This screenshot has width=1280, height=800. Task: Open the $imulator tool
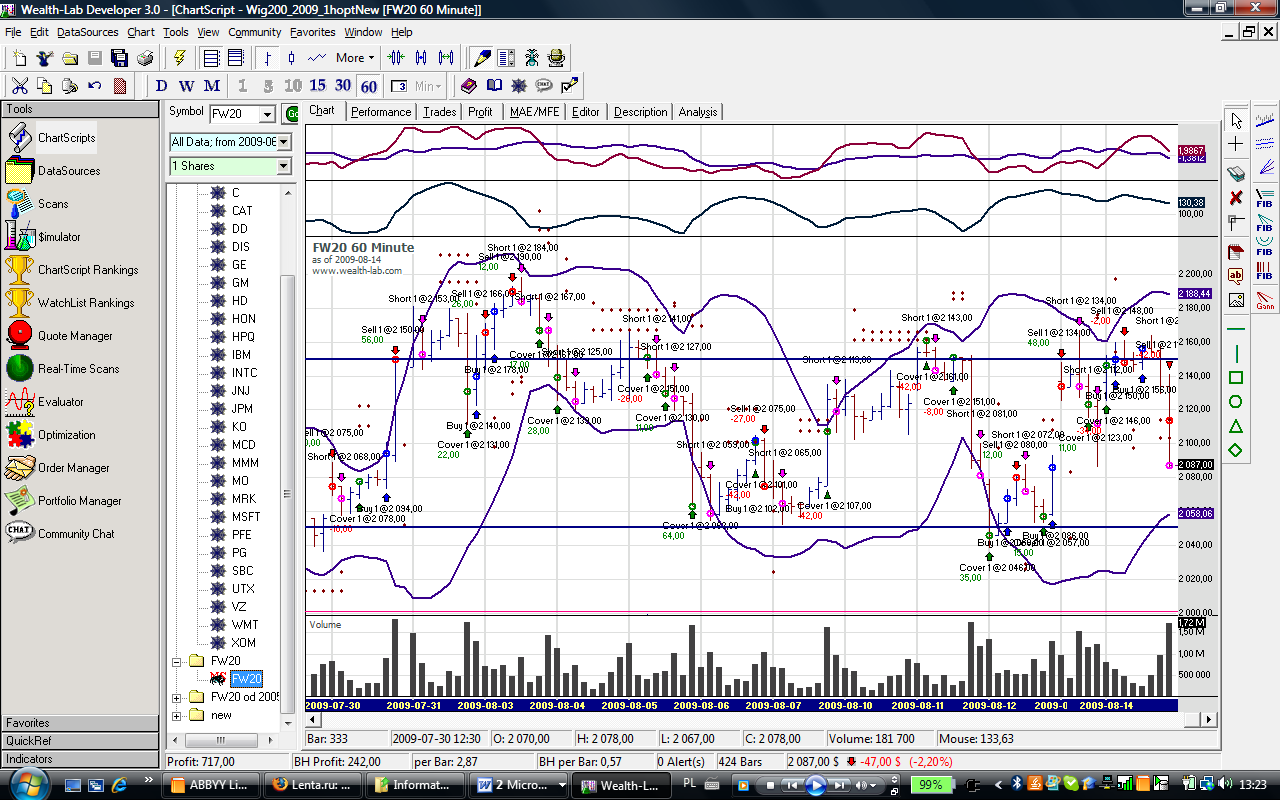pos(44,237)
